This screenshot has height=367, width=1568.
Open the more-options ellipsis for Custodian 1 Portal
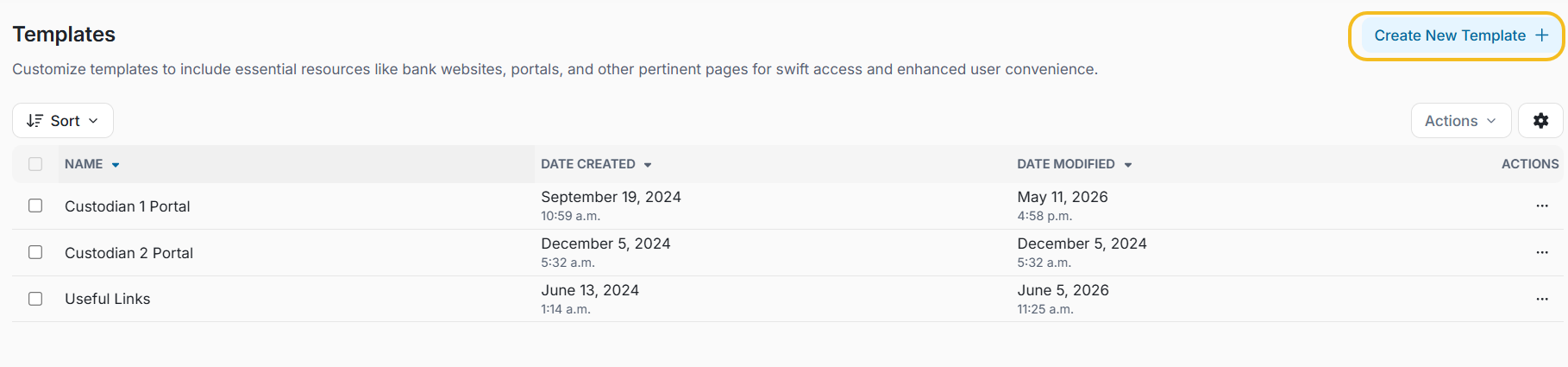click(x=1542, y=206)
